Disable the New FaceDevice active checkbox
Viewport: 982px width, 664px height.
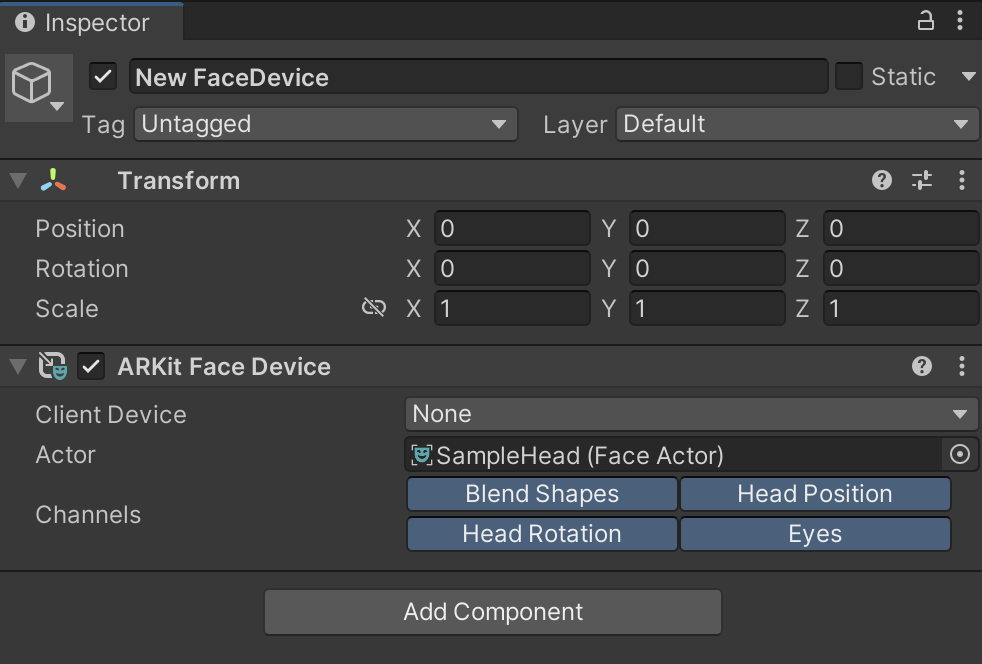pos(103,77)
